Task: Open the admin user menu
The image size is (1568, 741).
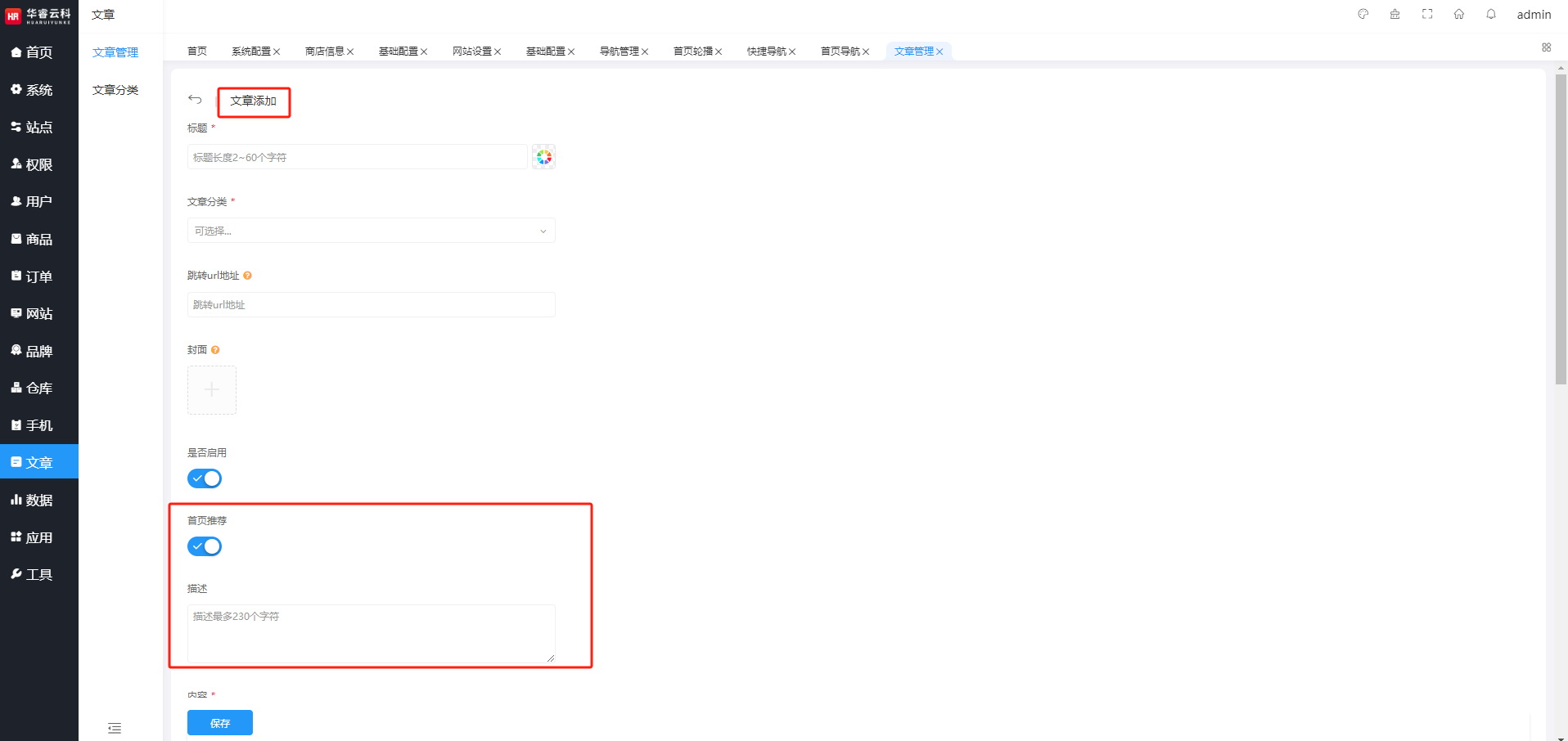Action: pos(1534,15)
